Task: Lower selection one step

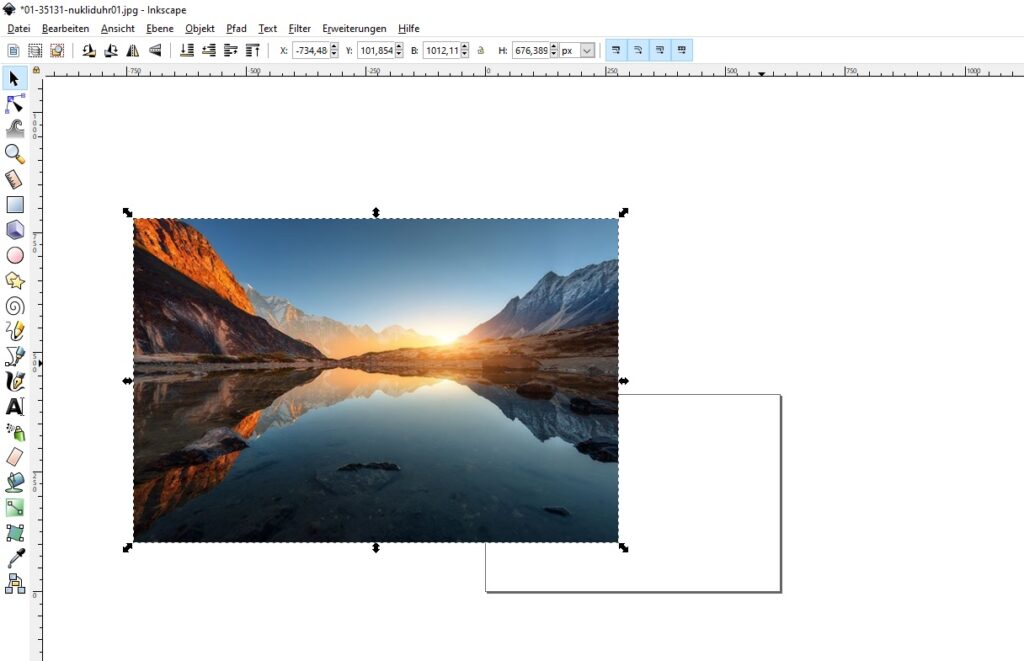Action: coord(209,50)
